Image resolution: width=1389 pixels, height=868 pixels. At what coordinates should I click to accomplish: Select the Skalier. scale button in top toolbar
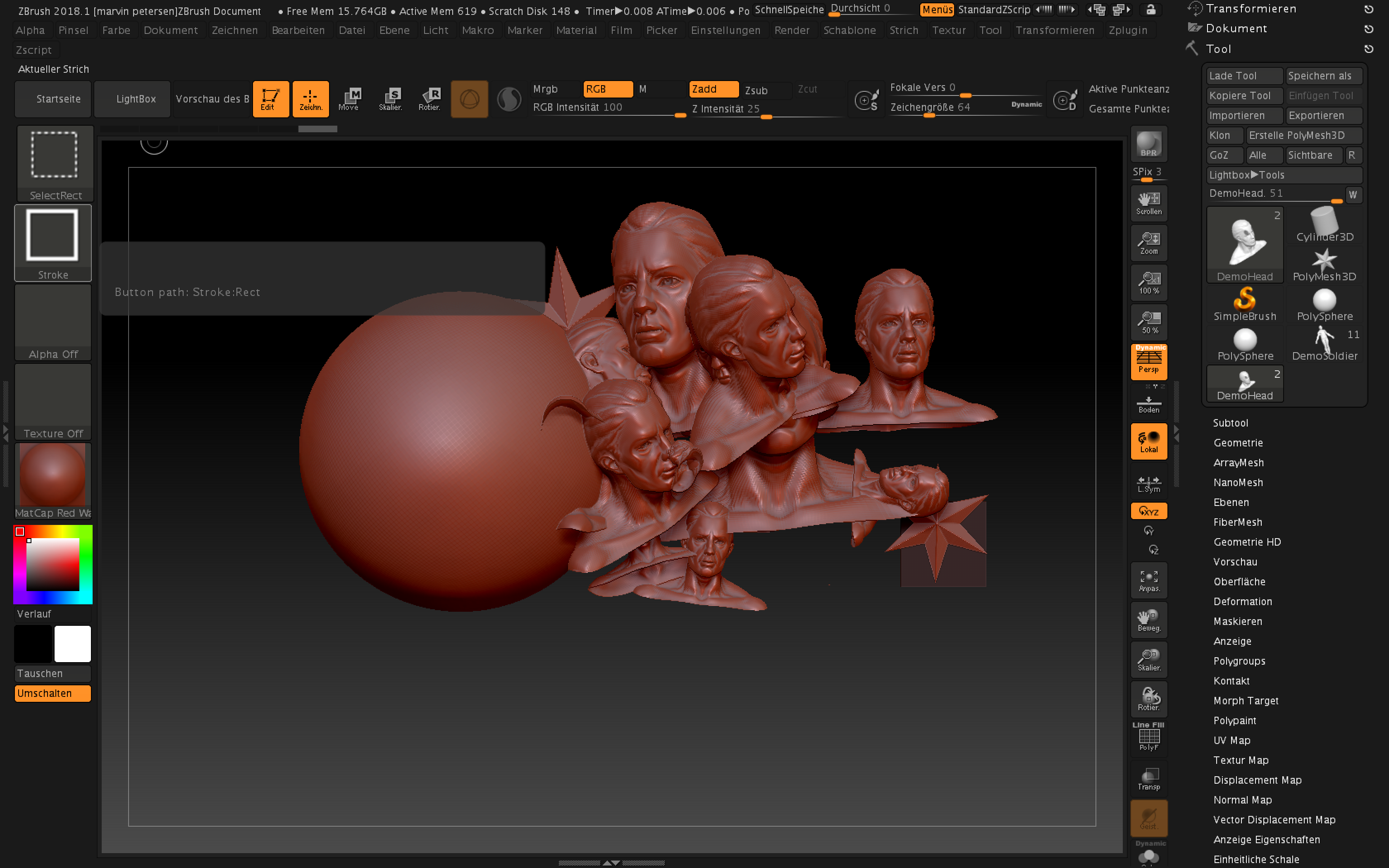(x=390, y=99)
